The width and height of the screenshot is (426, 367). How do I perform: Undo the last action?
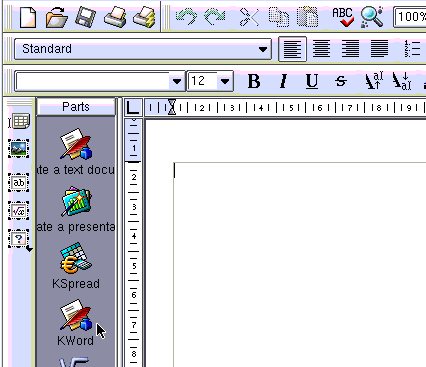(x=186, y=17)
